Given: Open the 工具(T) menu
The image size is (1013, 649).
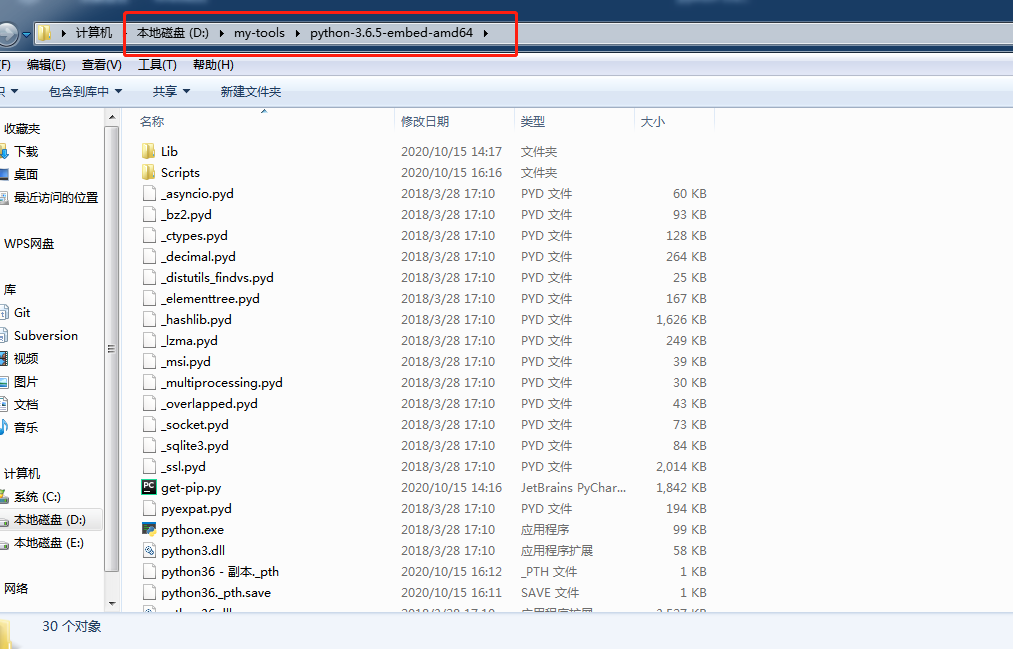Looking at the screenshot, I should pos(157,65).
